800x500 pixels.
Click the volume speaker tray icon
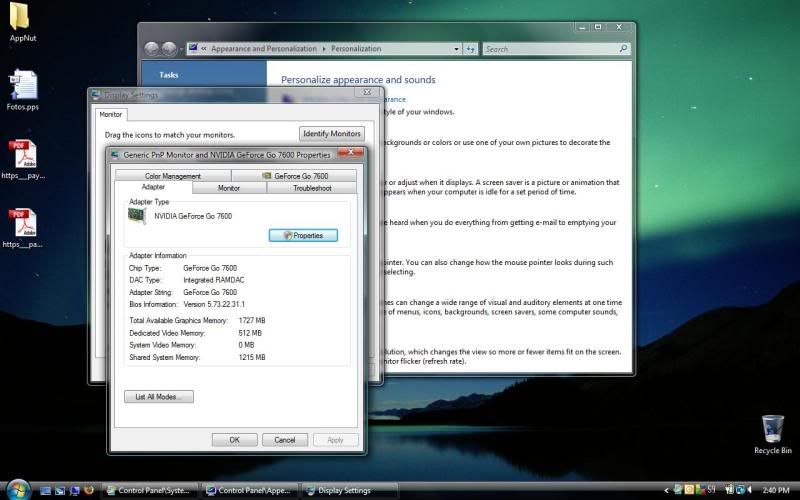coord(751,490)
